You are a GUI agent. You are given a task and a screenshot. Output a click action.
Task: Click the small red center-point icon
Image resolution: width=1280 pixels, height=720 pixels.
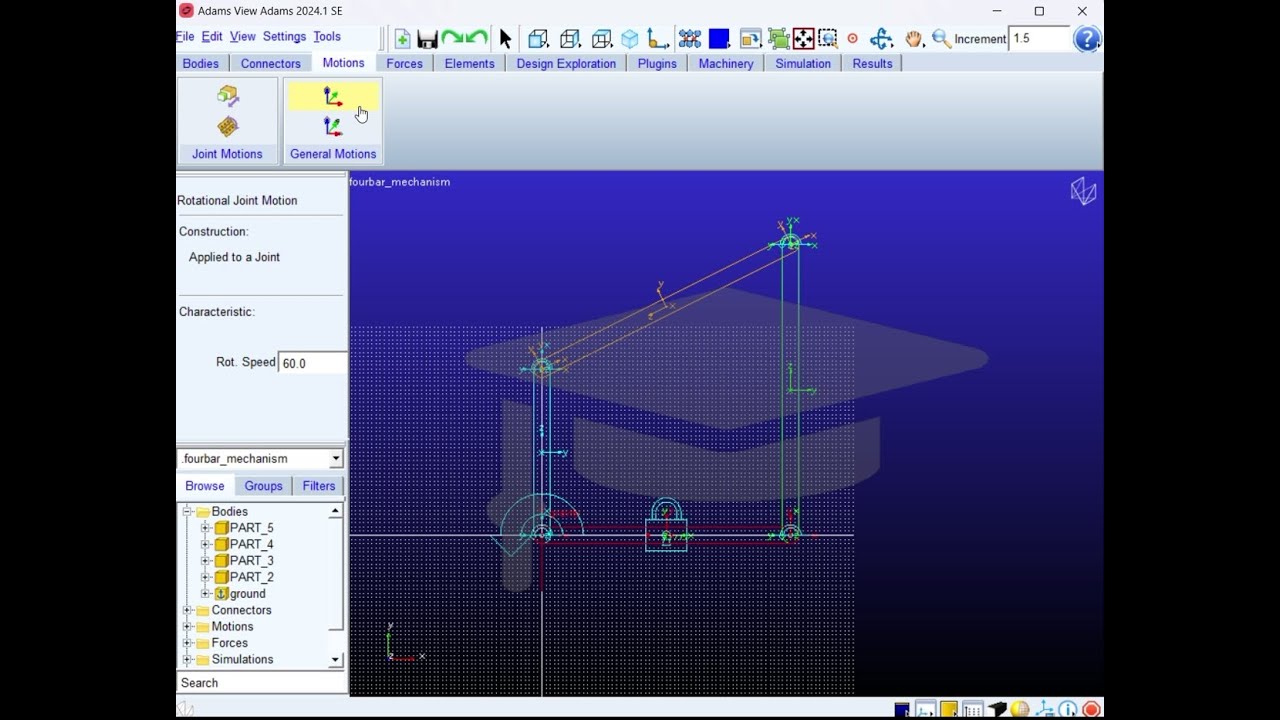853,39
